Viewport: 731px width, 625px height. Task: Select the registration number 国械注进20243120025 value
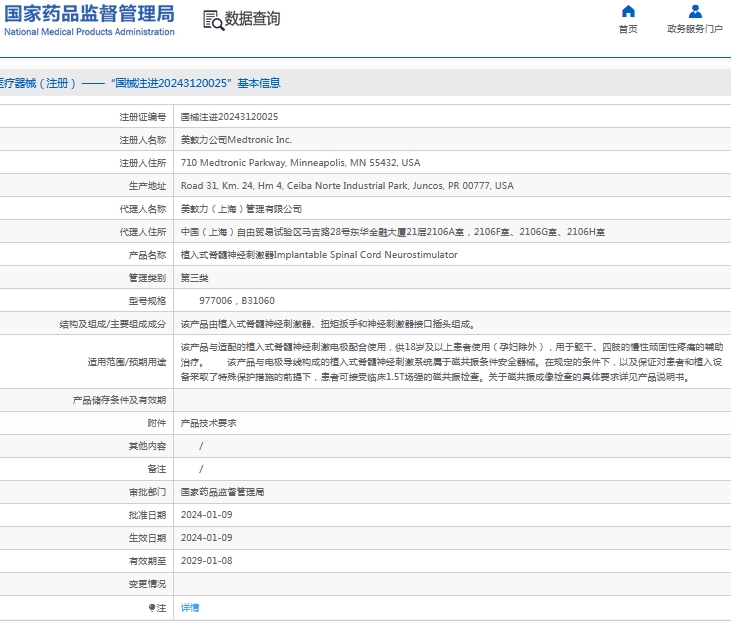[x=229, y=117]
